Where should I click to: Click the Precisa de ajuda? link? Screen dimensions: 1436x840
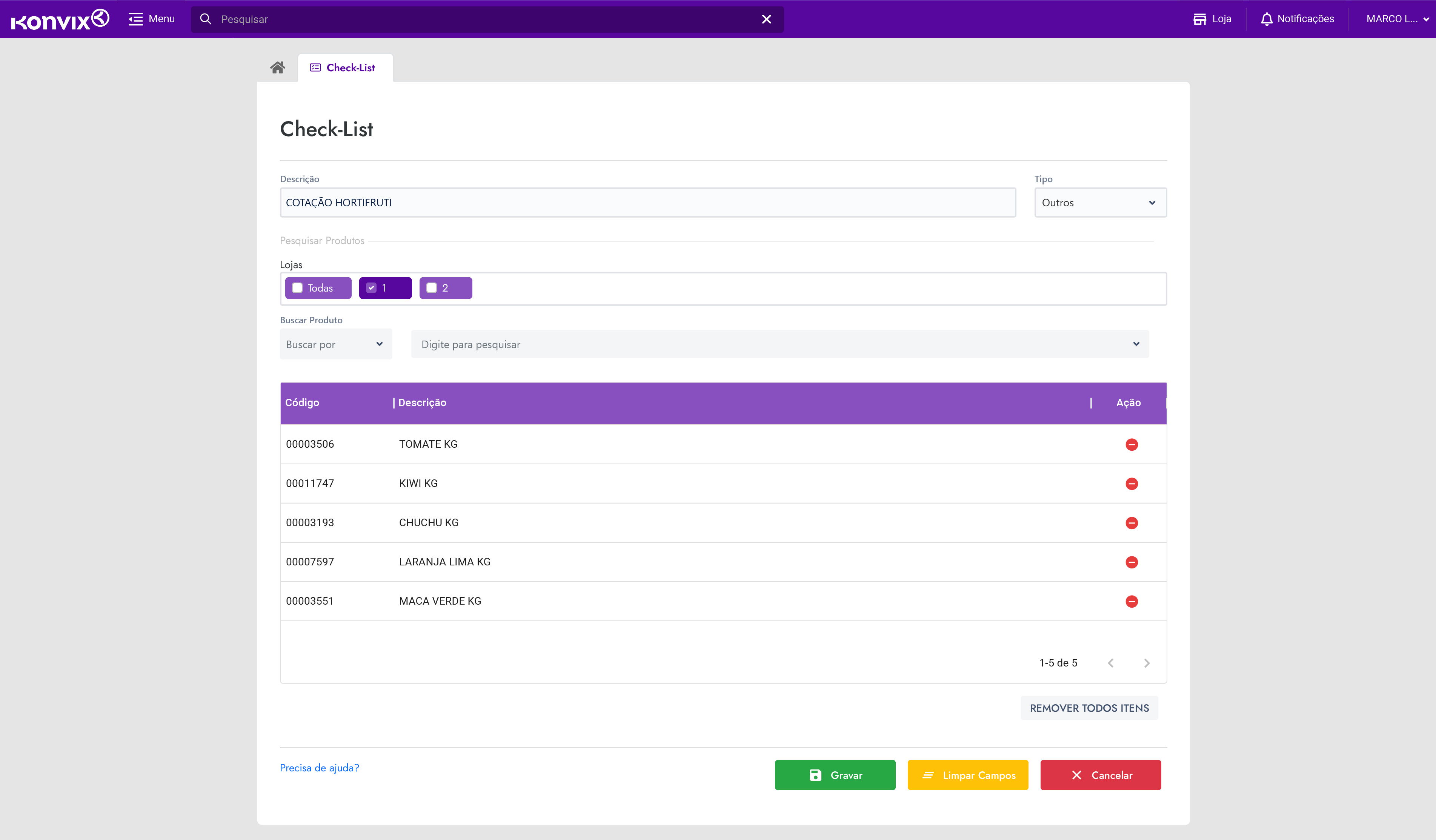(x=319, y=768)
